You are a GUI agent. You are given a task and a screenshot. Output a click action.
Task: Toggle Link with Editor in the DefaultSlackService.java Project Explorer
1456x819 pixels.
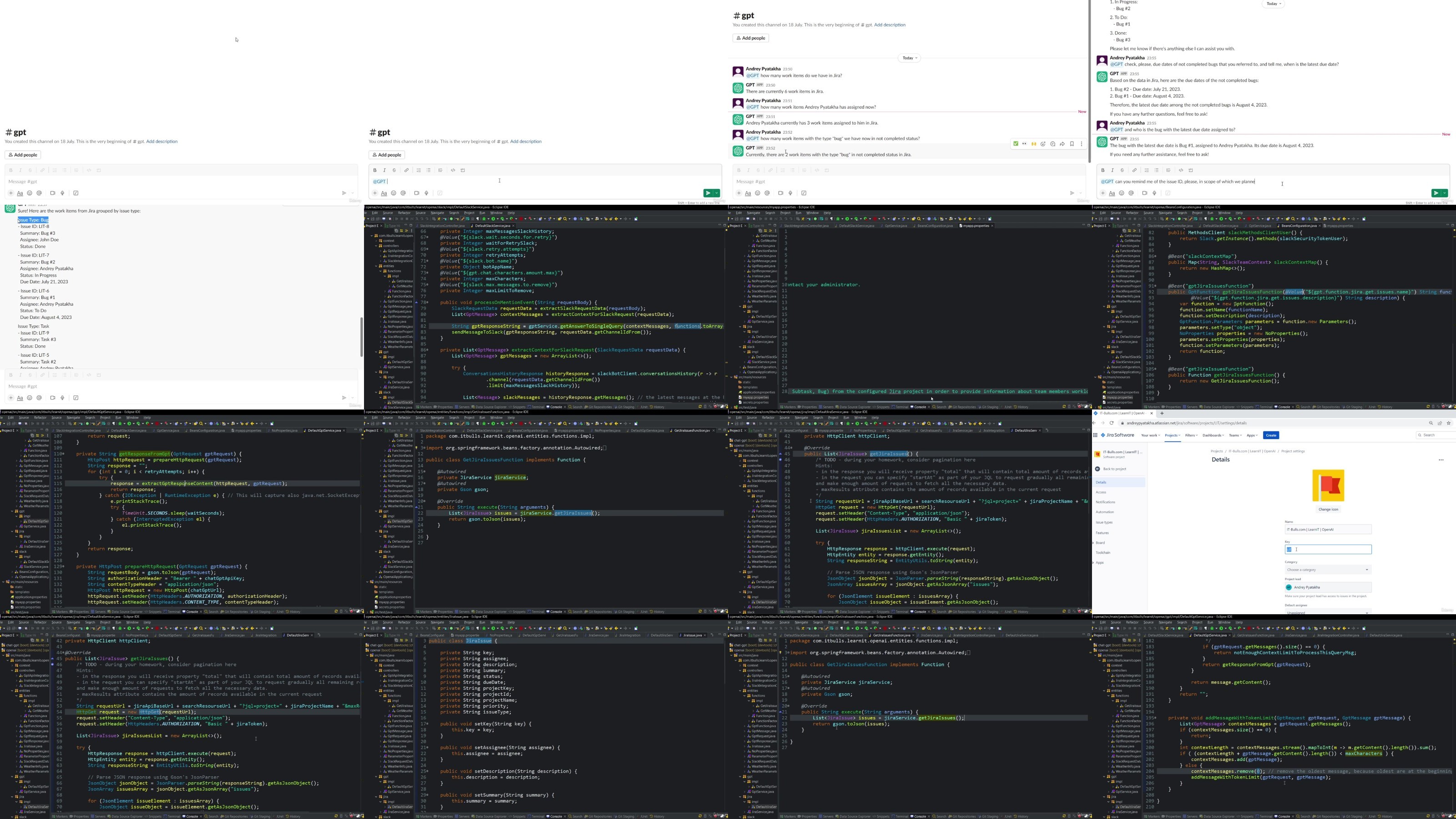coord(402,231)
